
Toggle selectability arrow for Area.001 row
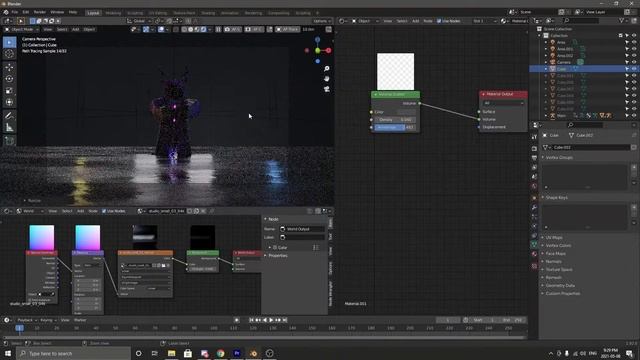[x=627, y=49]
